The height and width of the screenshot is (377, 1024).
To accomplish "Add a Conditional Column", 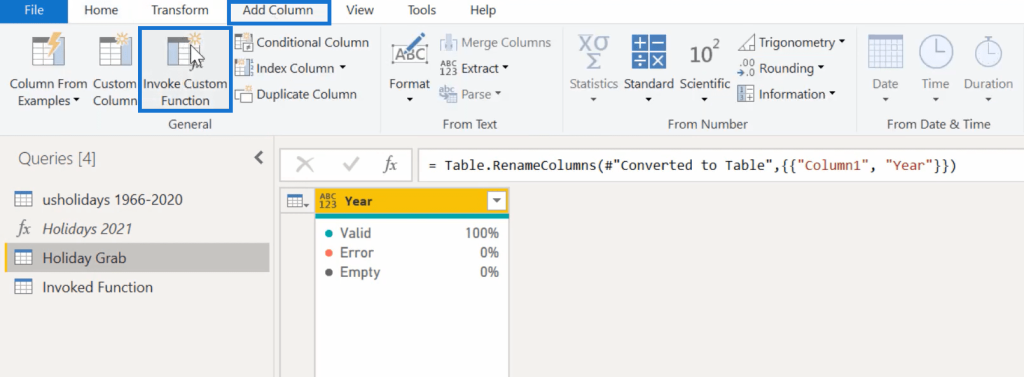I will (x=302, y=42).
